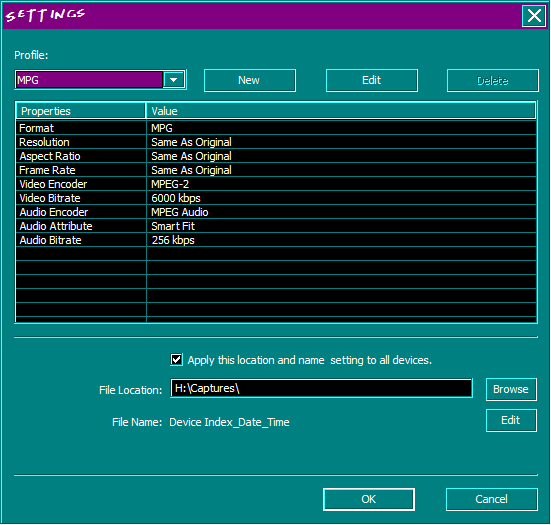The height and width of the screenshot is (525, 551).
Task: Select the Audio Encoder row
Action: tap(276, 212)
